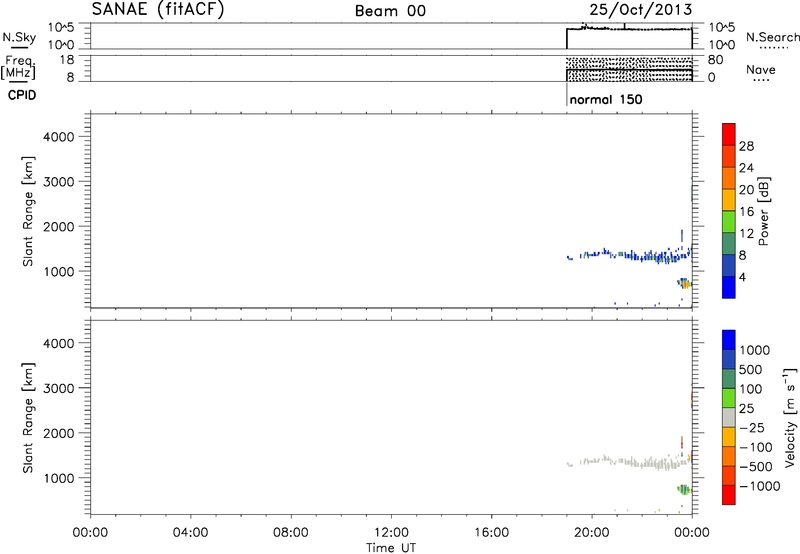Click the Slant Range label of power panel
Screen dimensions: 800x554
point(28,211)
